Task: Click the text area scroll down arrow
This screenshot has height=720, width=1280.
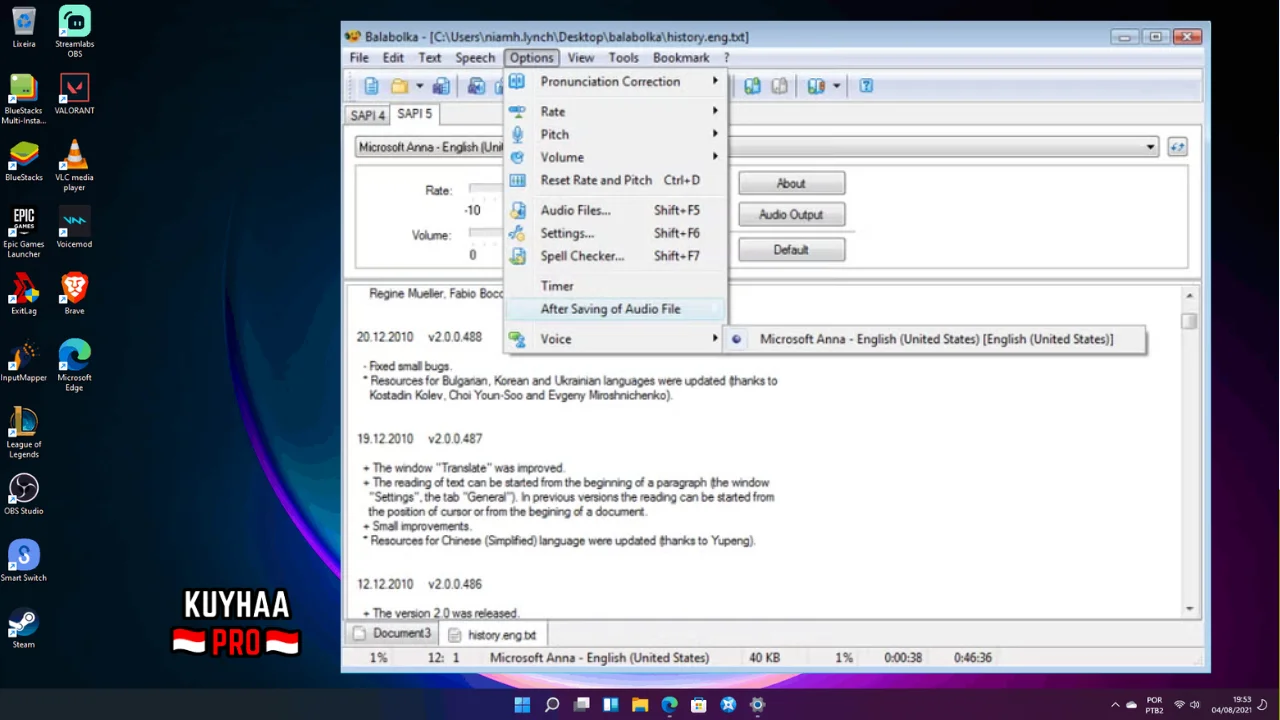Action: point(1189,608)
